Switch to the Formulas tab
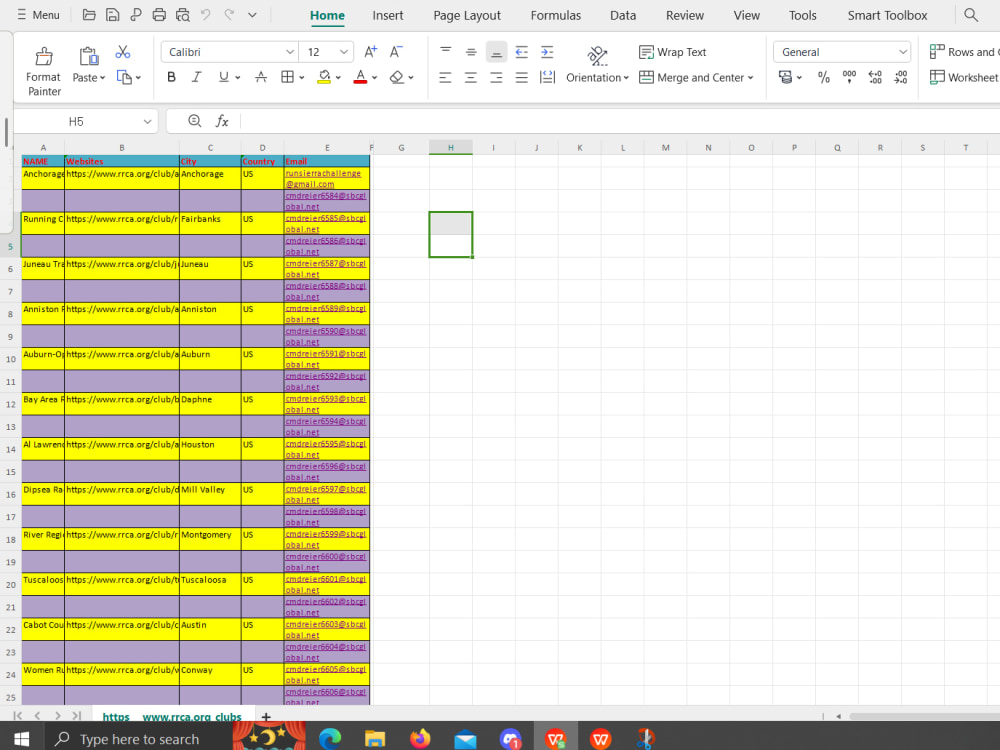1000x750 pixels. [555, 15]
